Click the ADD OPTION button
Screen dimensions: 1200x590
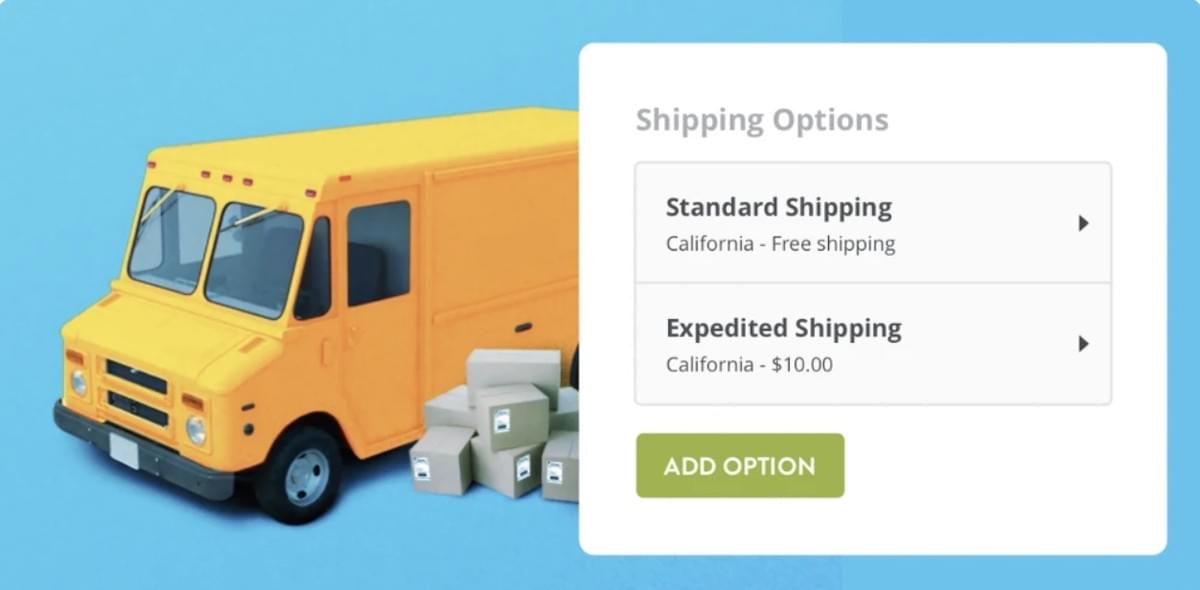tap(740, 466)
